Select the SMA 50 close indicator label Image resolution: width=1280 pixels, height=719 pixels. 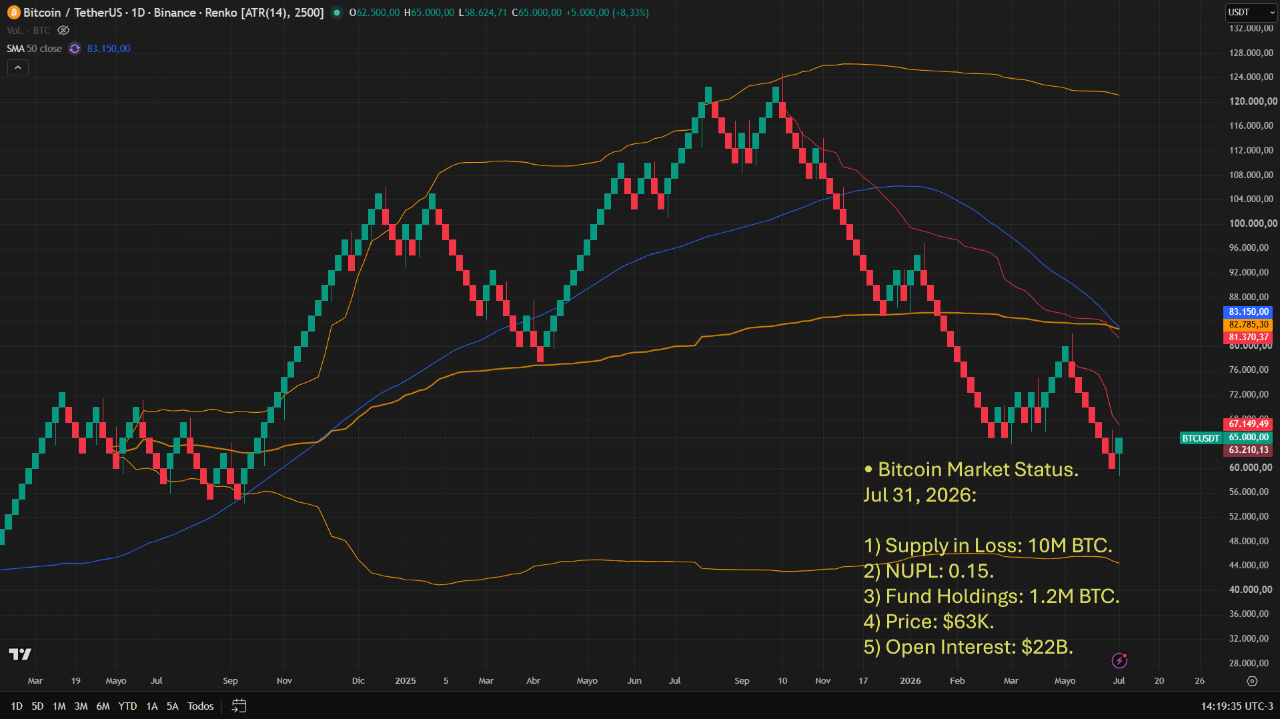pyautogui.click(x=34, y=48)
